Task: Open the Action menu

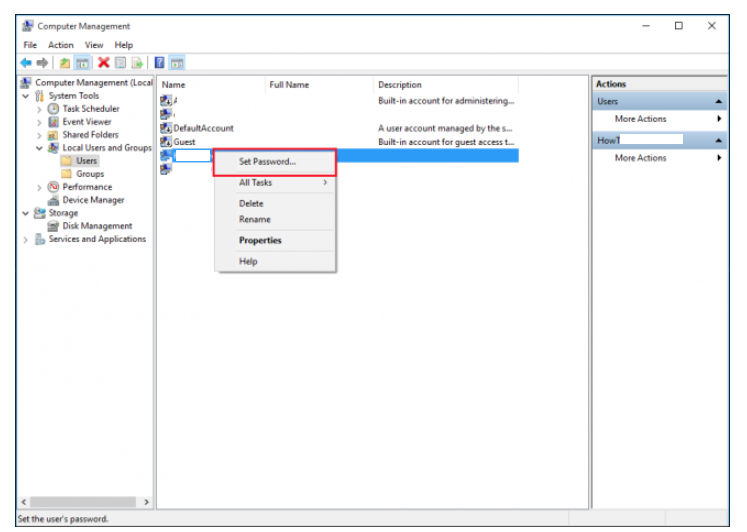Action: (x=61, y=45)
